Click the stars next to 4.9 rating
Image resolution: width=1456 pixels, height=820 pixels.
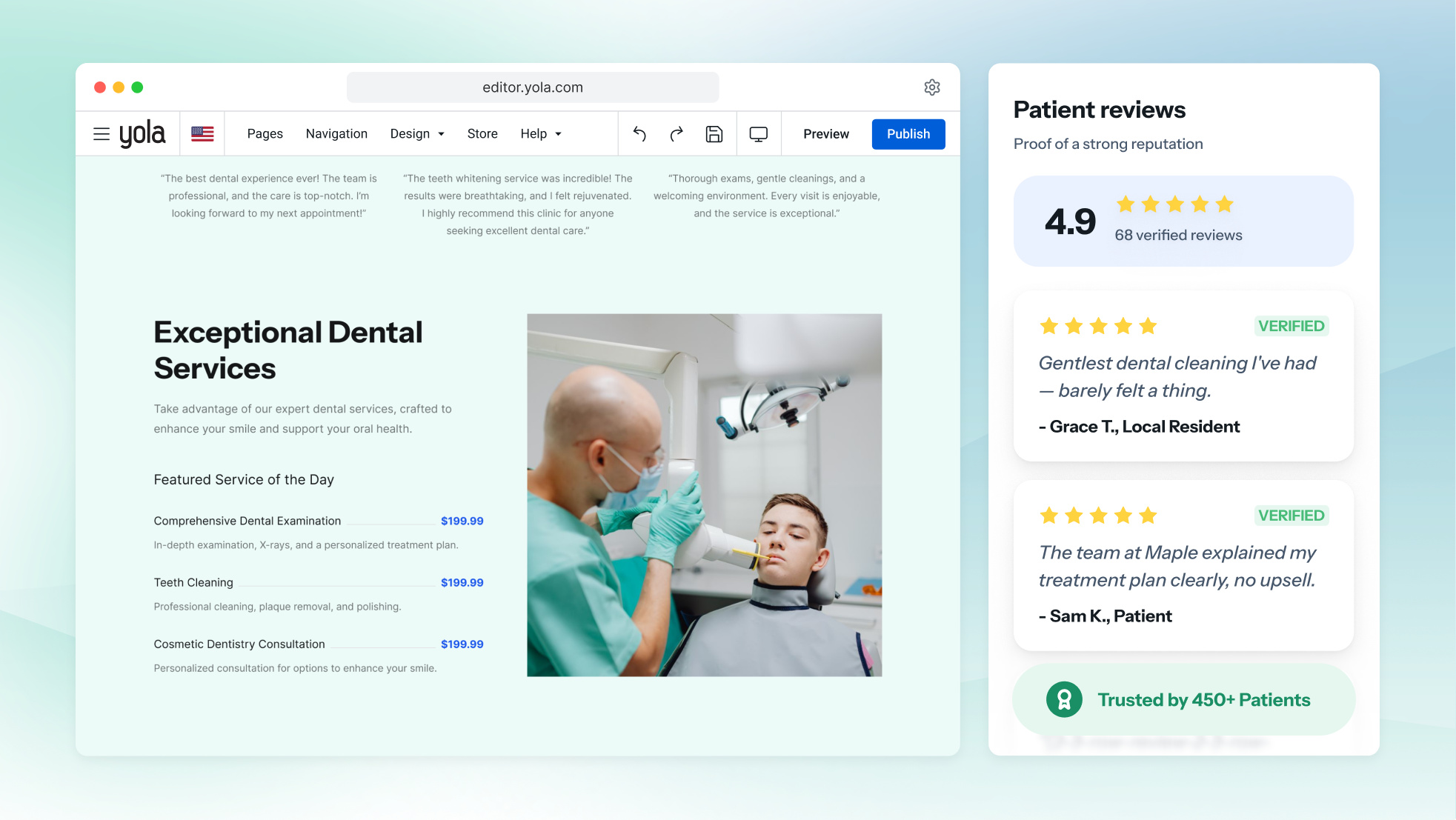(x=1175, y=204)
